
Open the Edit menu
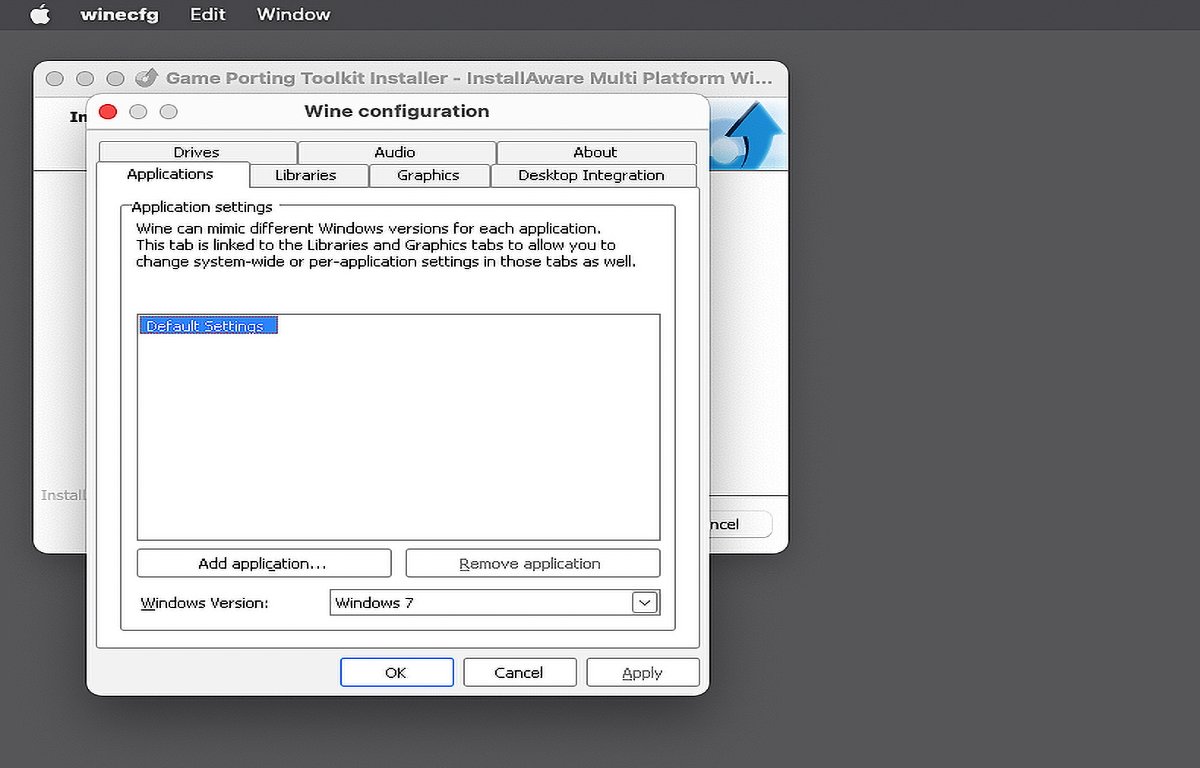[x=208, y=15]
